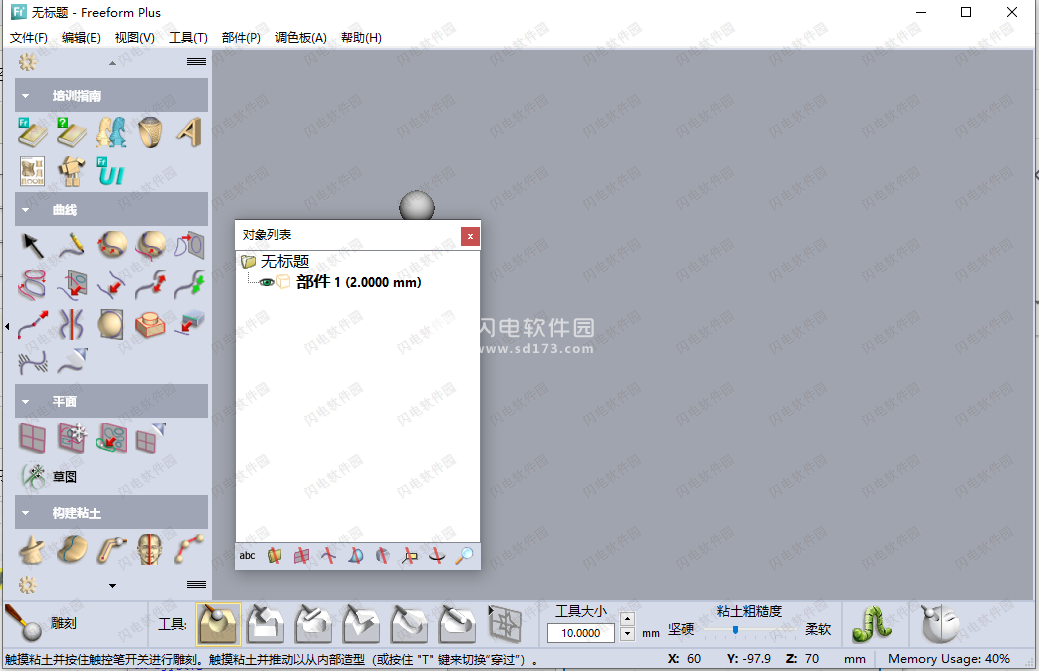1039x671 pixels.
Task: Collapse the 培训指南 palette section
Action: (x=25, y=96)
